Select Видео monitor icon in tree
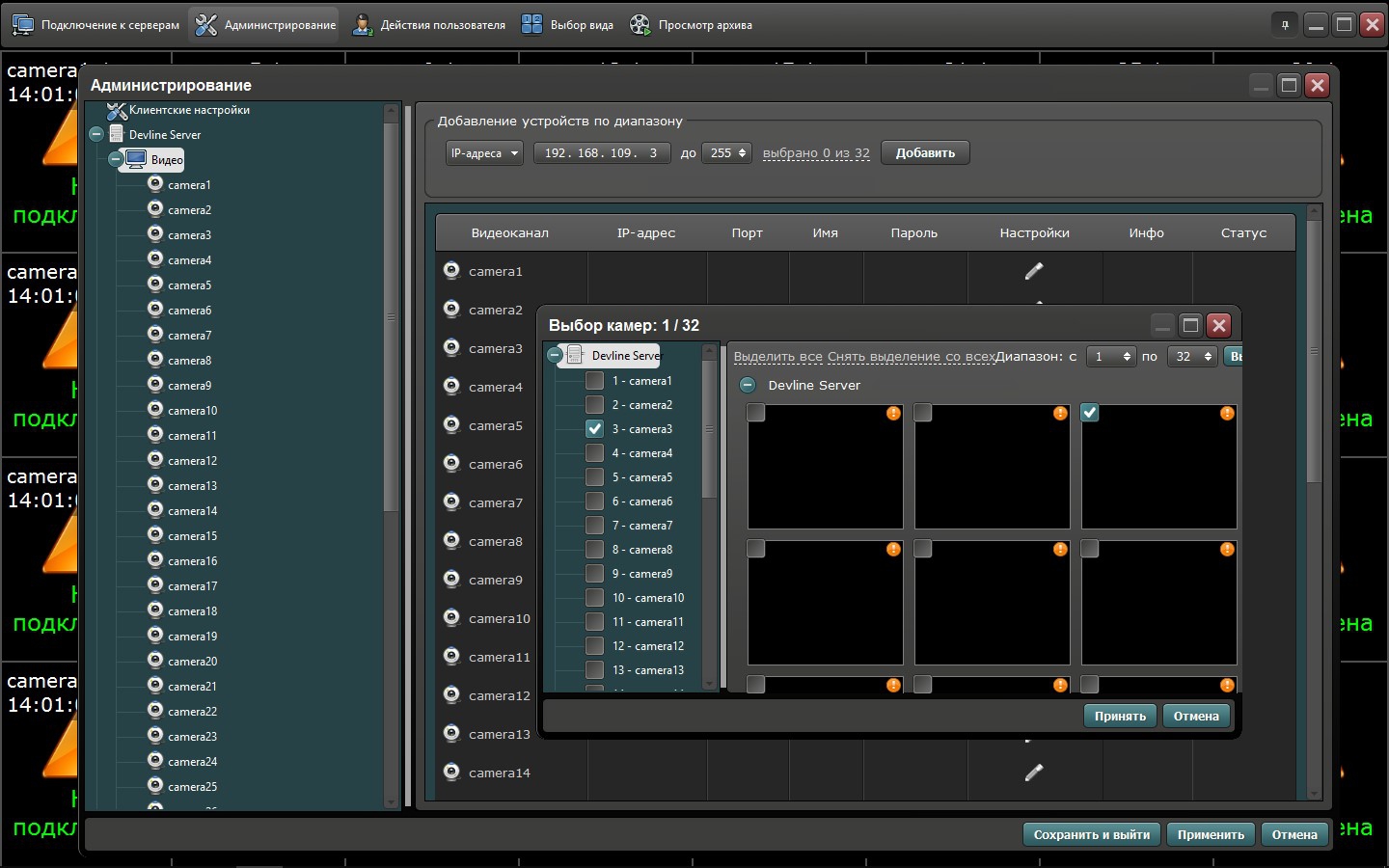This screenshot has width=1389, height=868. (137, 159)
